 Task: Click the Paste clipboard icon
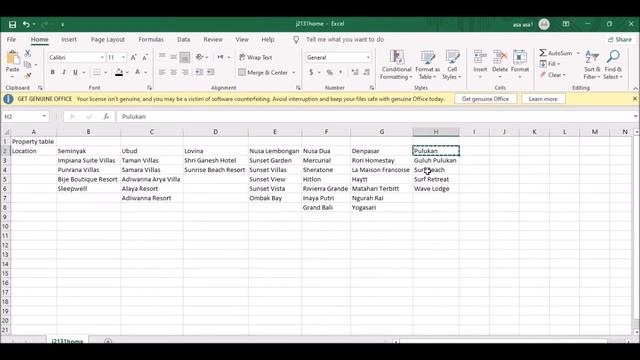pos(13,58)
